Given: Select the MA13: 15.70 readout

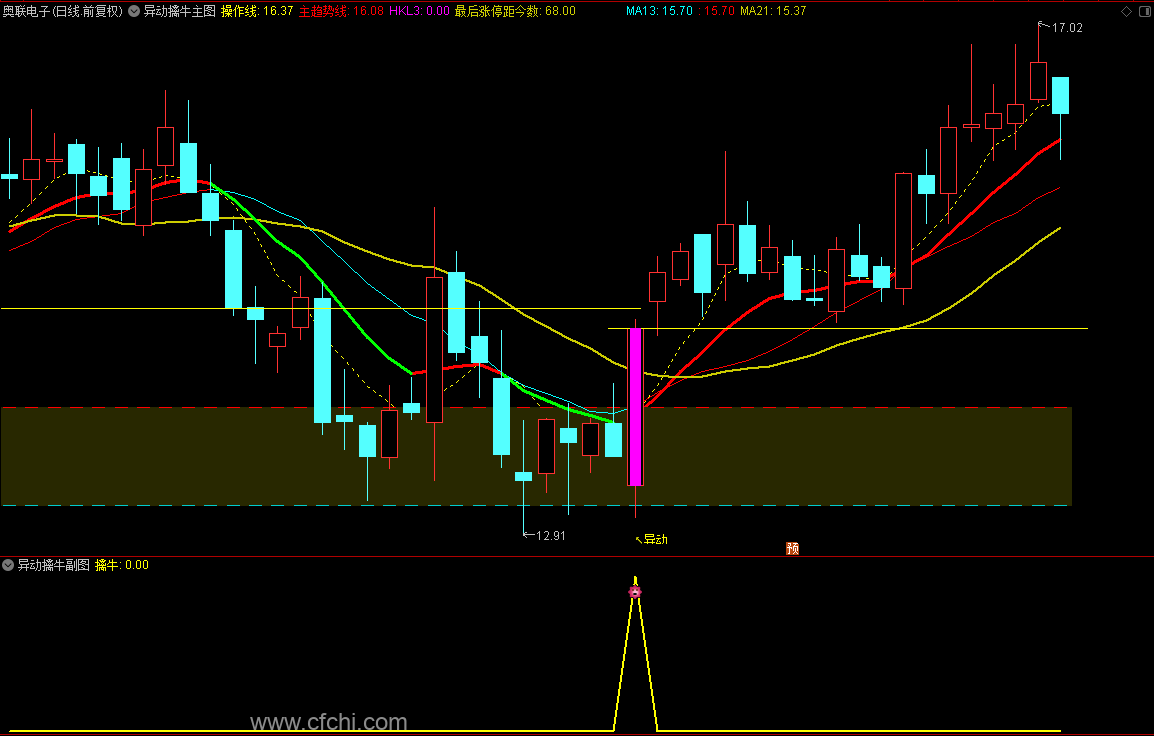Looking at the screenshot, I should click(659, 11).
